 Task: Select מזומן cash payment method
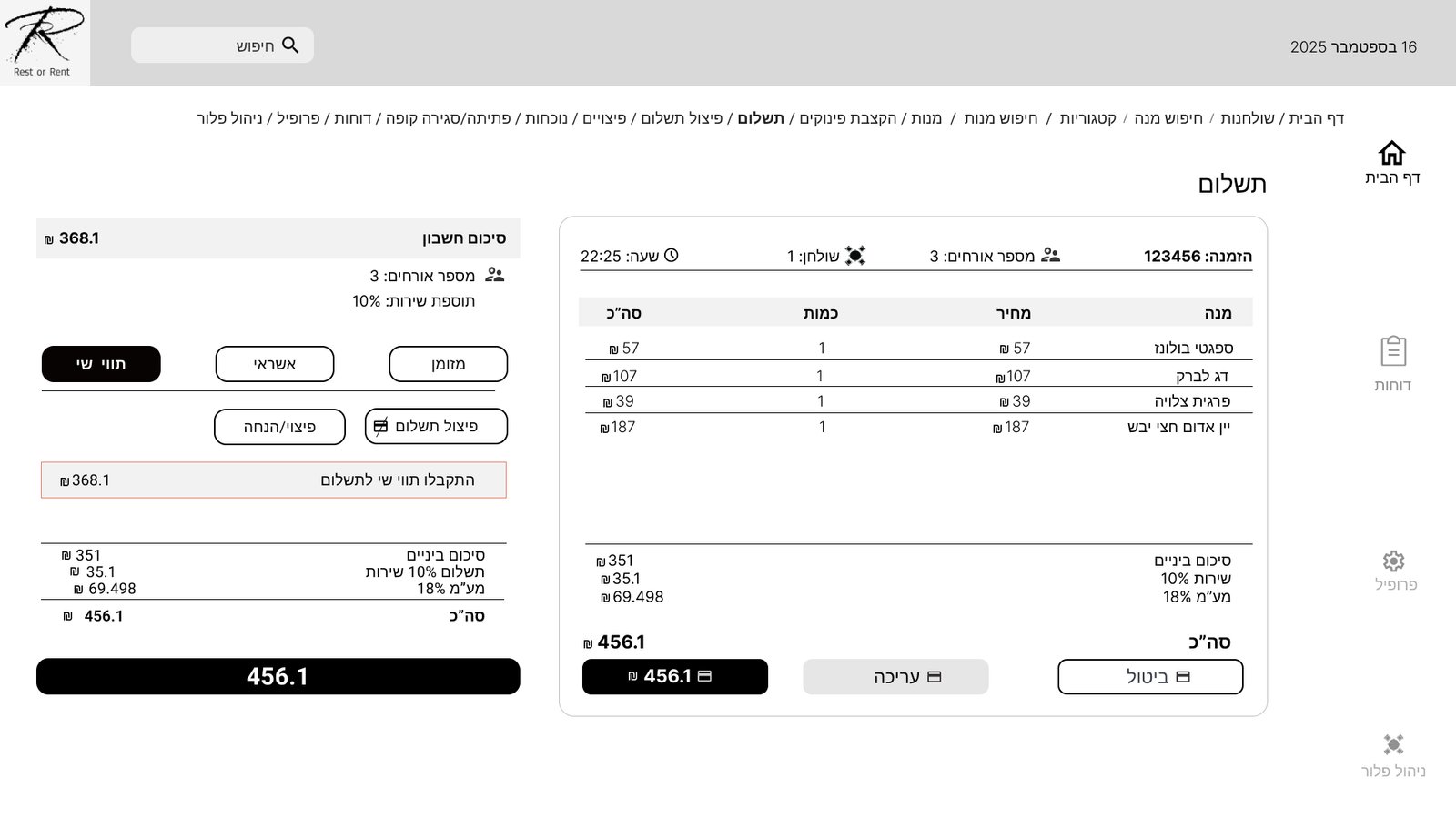(448, 364)
